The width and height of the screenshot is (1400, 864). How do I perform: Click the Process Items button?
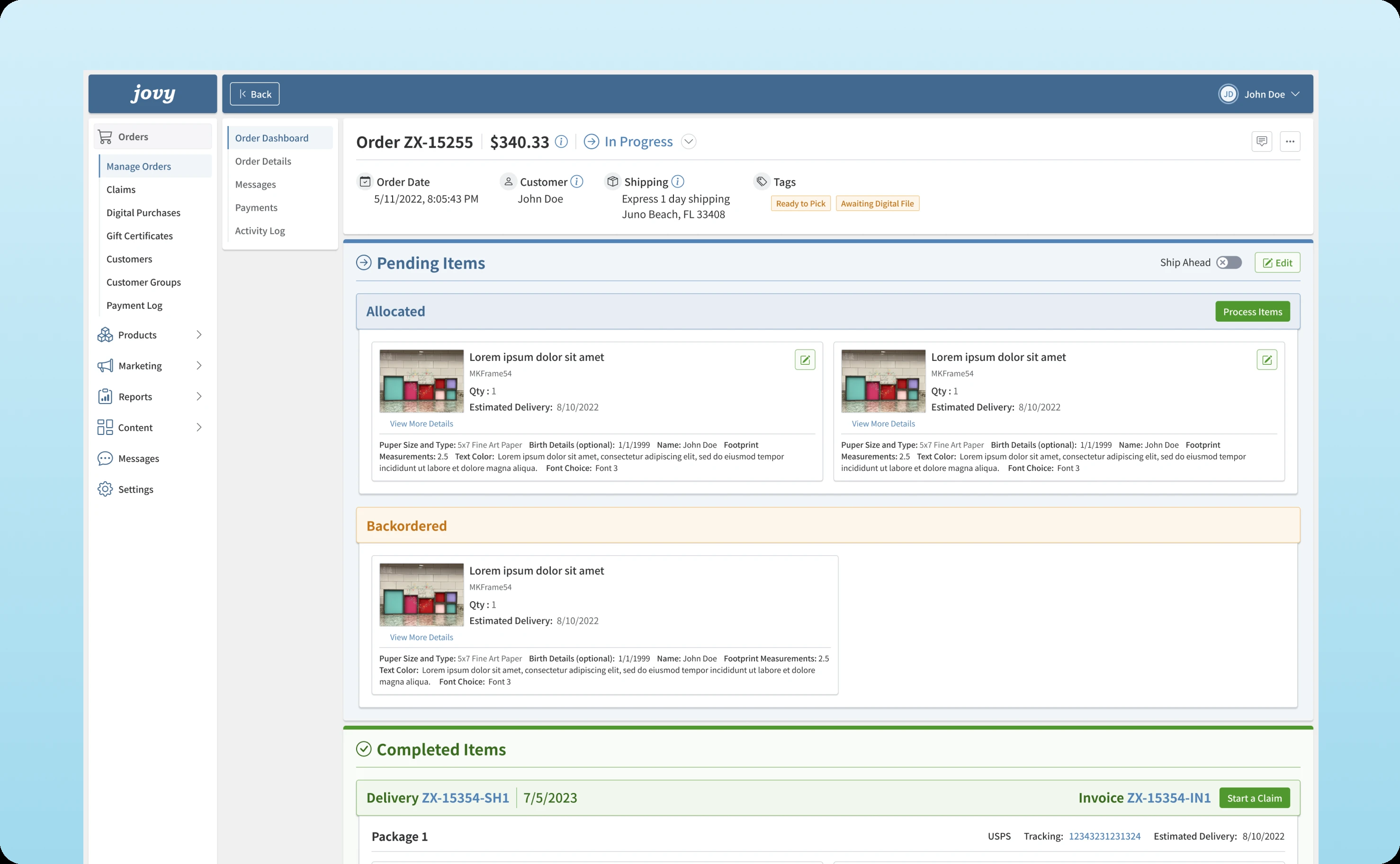click(1252, 311)
